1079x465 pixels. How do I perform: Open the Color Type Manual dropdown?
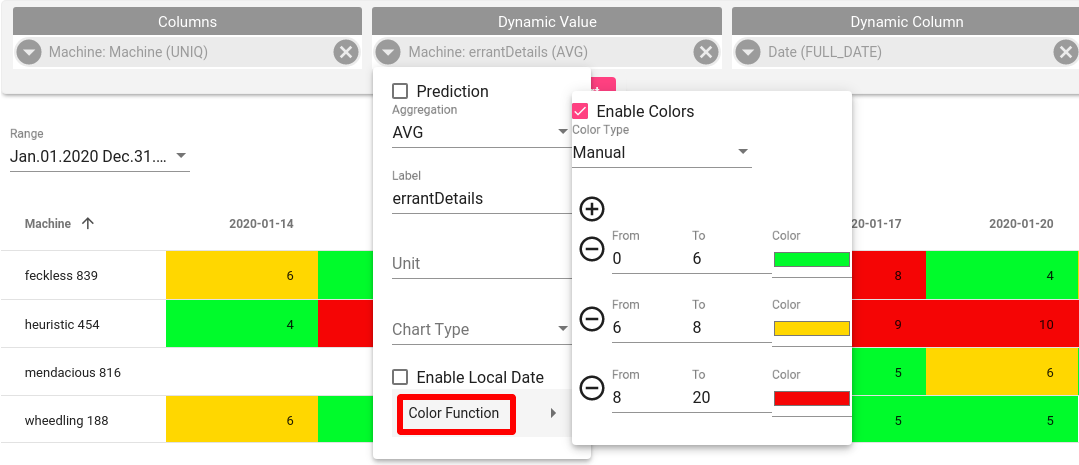(662, 153)
